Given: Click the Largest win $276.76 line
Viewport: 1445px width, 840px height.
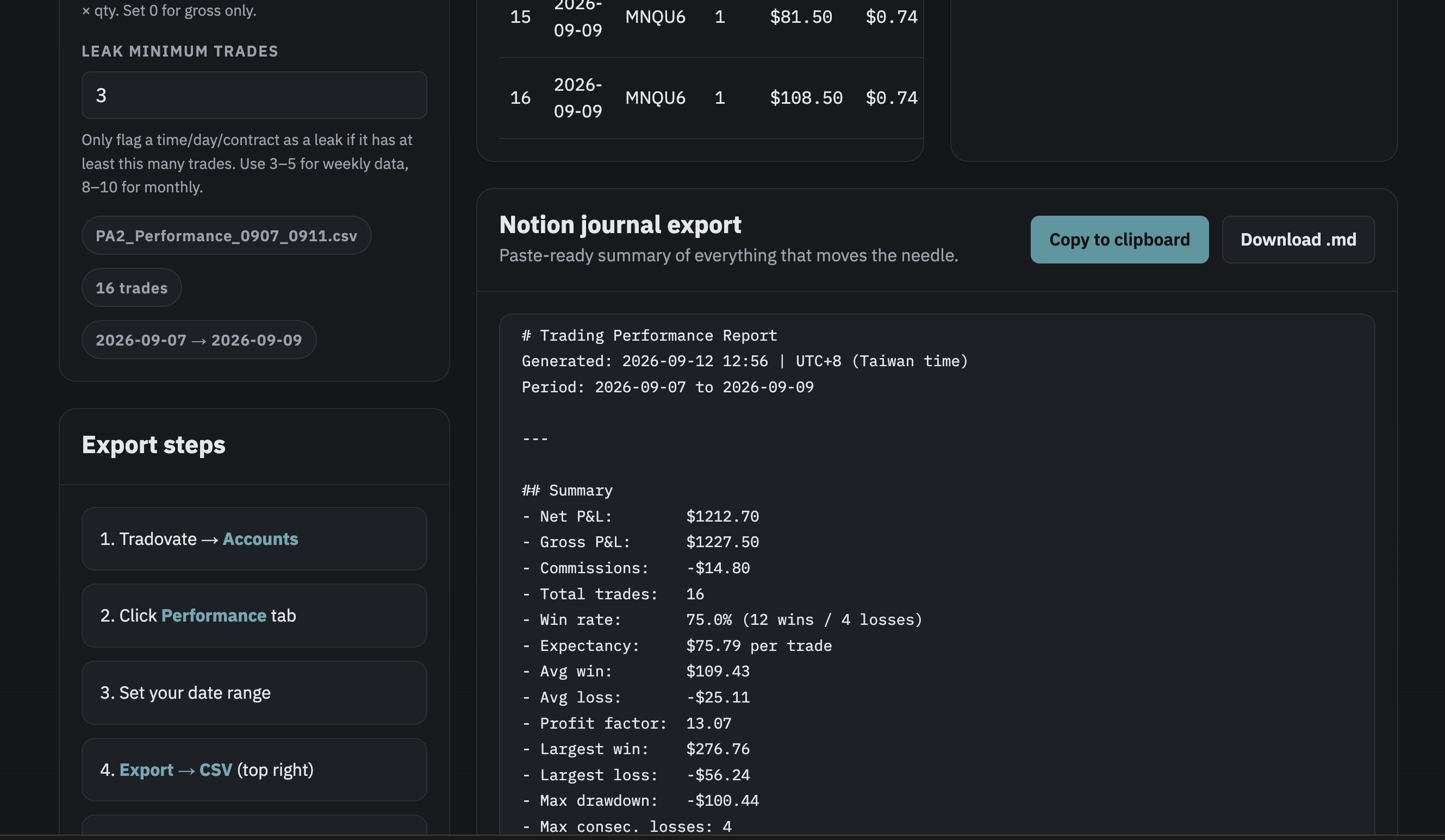Looking at the screenshot, I should pos(636,749).
